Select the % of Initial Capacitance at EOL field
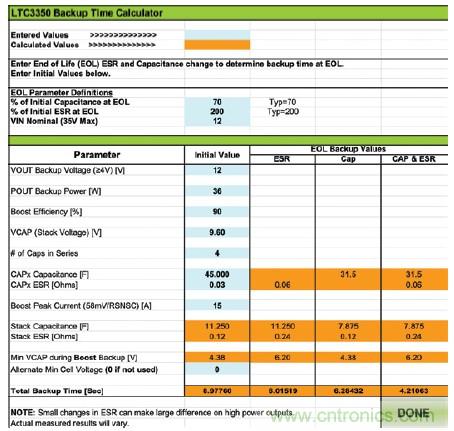 [x=217, y=102]
